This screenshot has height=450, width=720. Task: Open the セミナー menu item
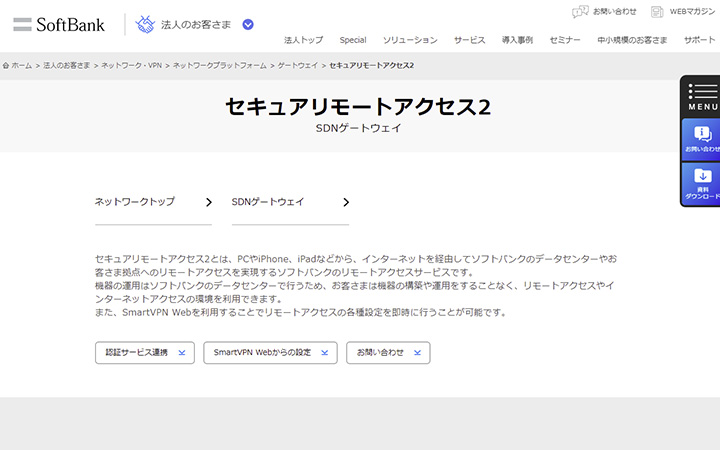coord(565,40)
